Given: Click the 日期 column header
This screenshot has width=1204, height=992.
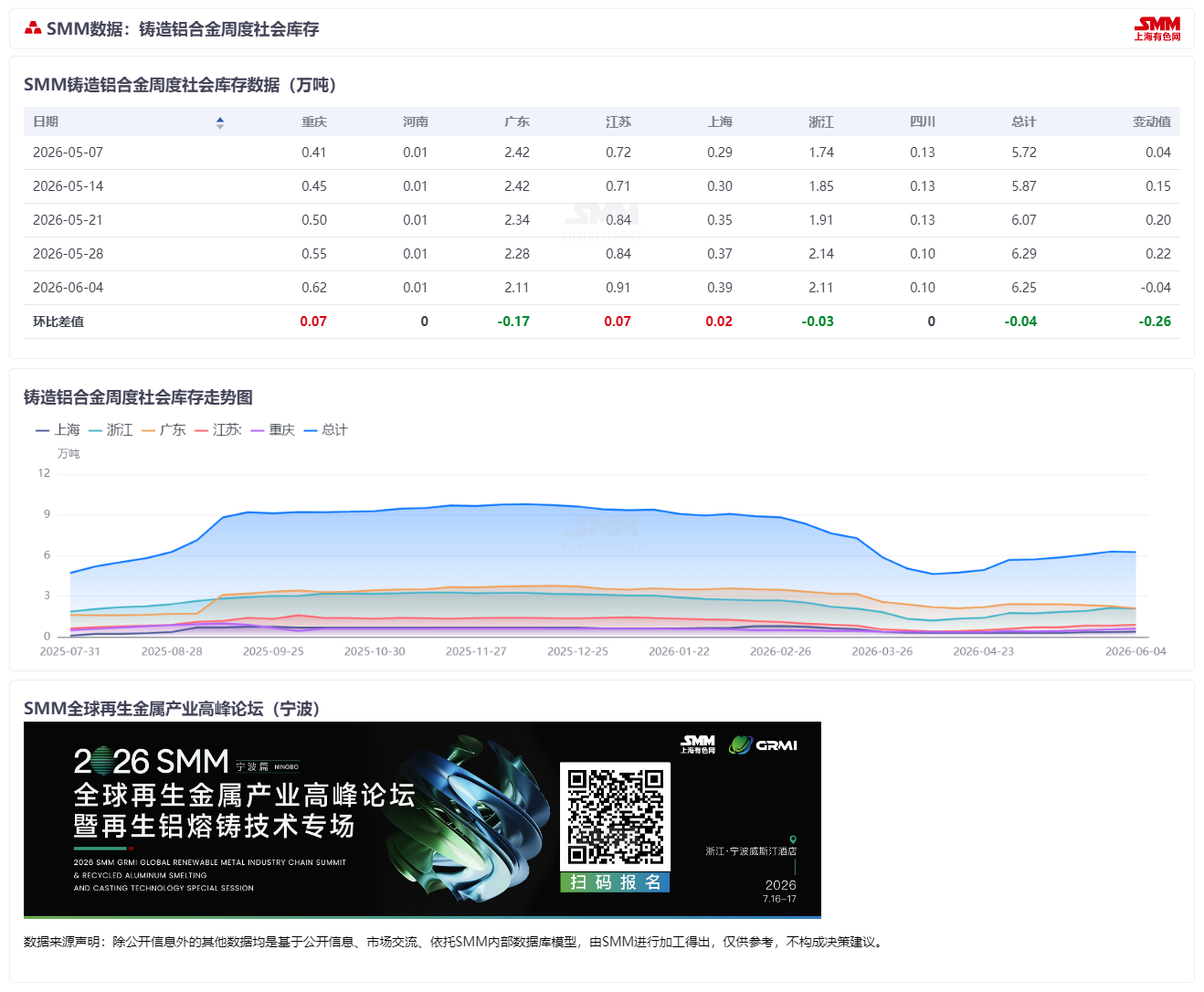Looking at the screenshot, I should 46,121.
